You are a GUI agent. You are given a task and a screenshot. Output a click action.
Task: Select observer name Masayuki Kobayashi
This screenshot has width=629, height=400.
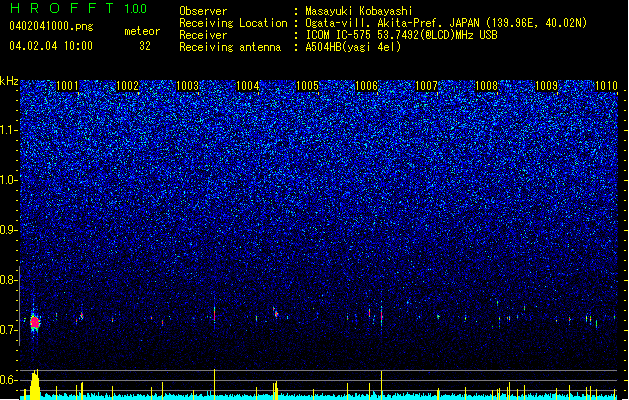tap(359, 11)
